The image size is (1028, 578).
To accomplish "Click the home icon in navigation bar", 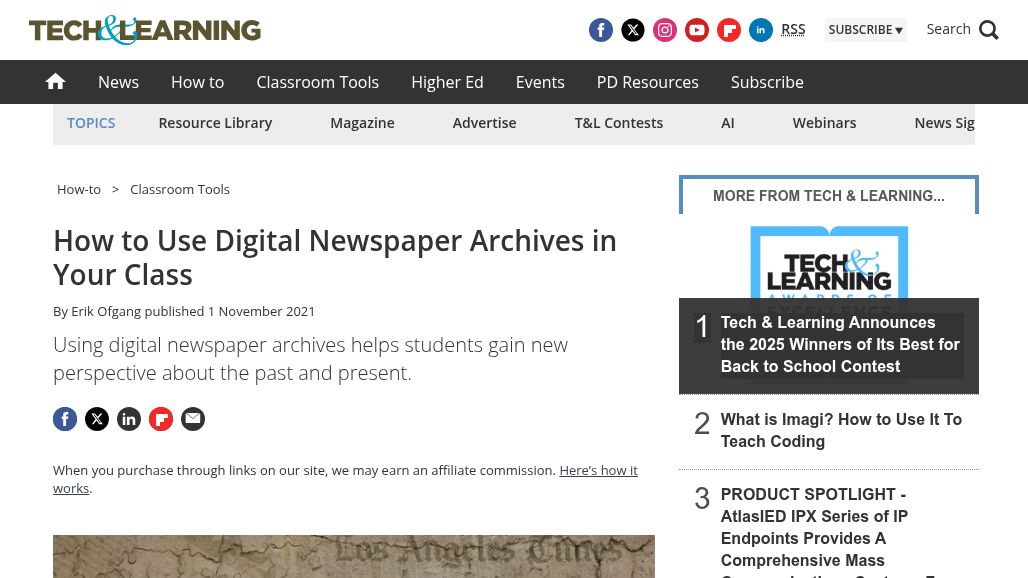I will tap(55, 82).
